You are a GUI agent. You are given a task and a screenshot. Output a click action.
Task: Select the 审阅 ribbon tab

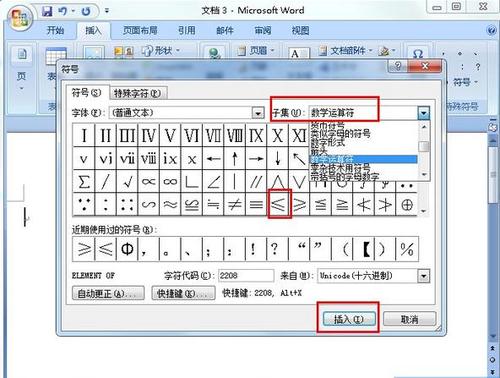click(x=263, y=30)
